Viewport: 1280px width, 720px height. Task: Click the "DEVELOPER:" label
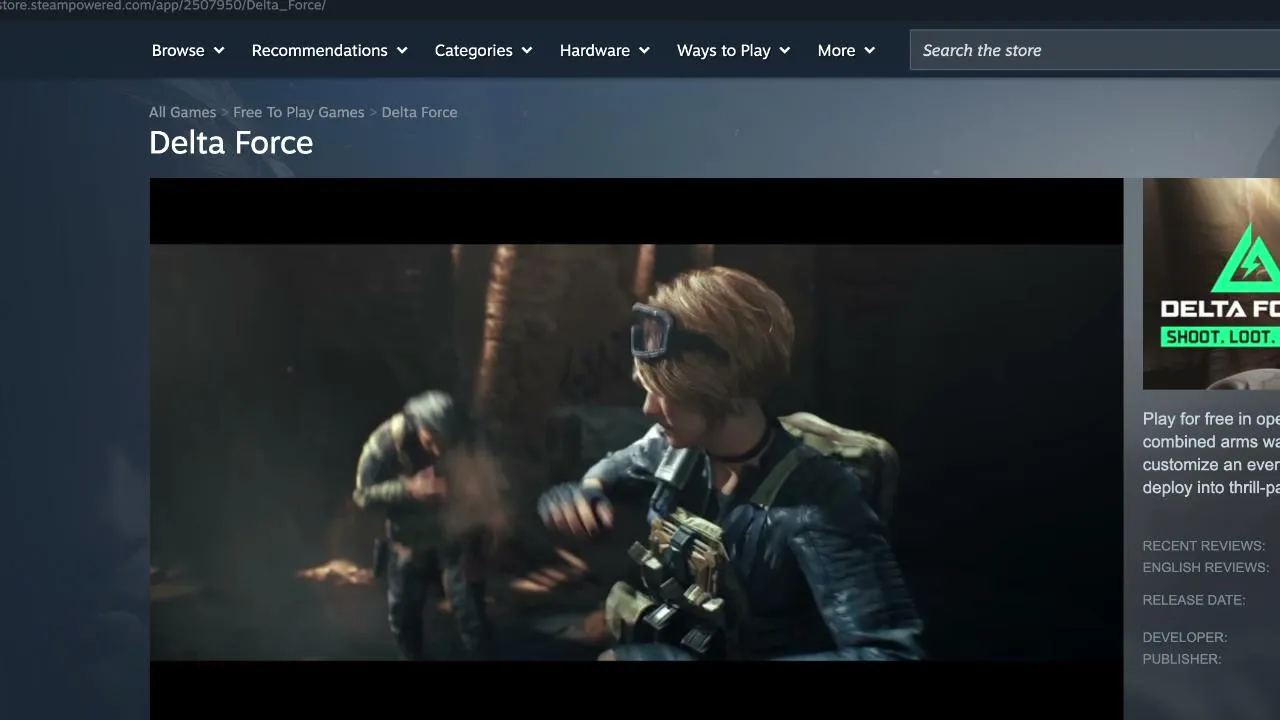[1185, 637]
